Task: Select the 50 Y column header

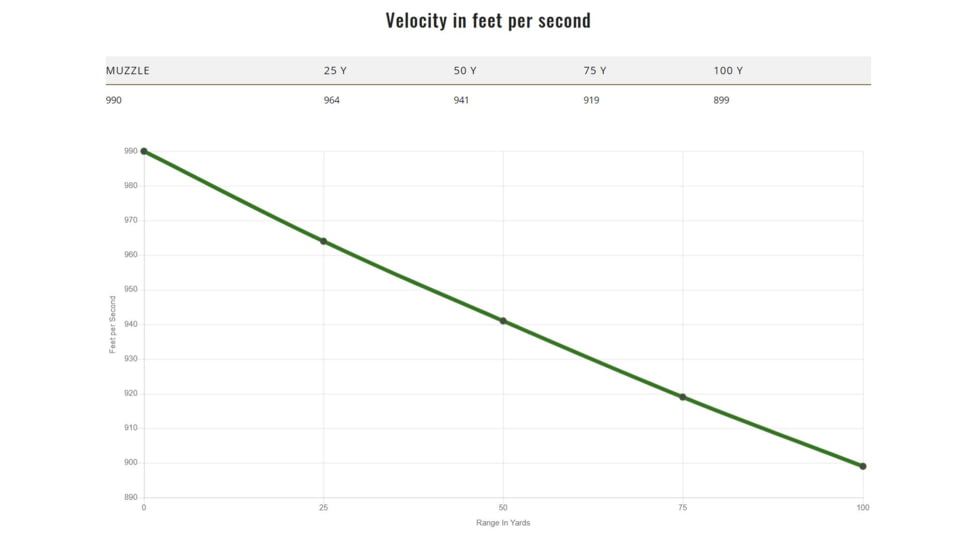Action: coord(465,71)
